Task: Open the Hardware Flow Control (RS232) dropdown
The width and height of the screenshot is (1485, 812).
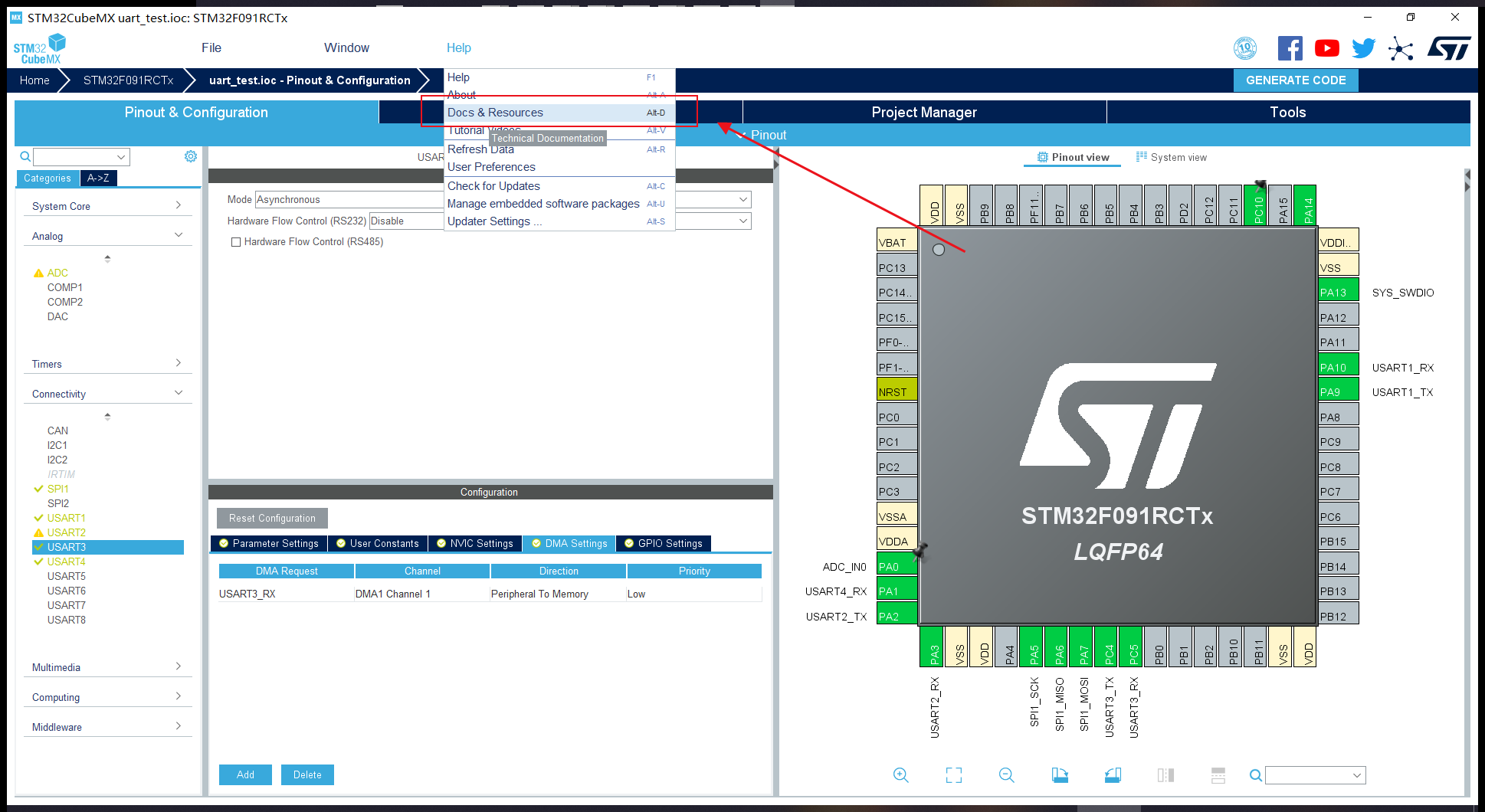Action: 742,221
